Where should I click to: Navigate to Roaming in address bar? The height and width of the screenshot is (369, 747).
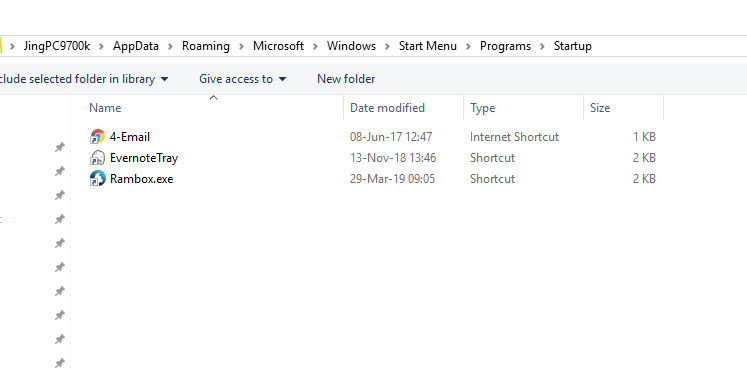pyautogui.click(x=206, y=46)
